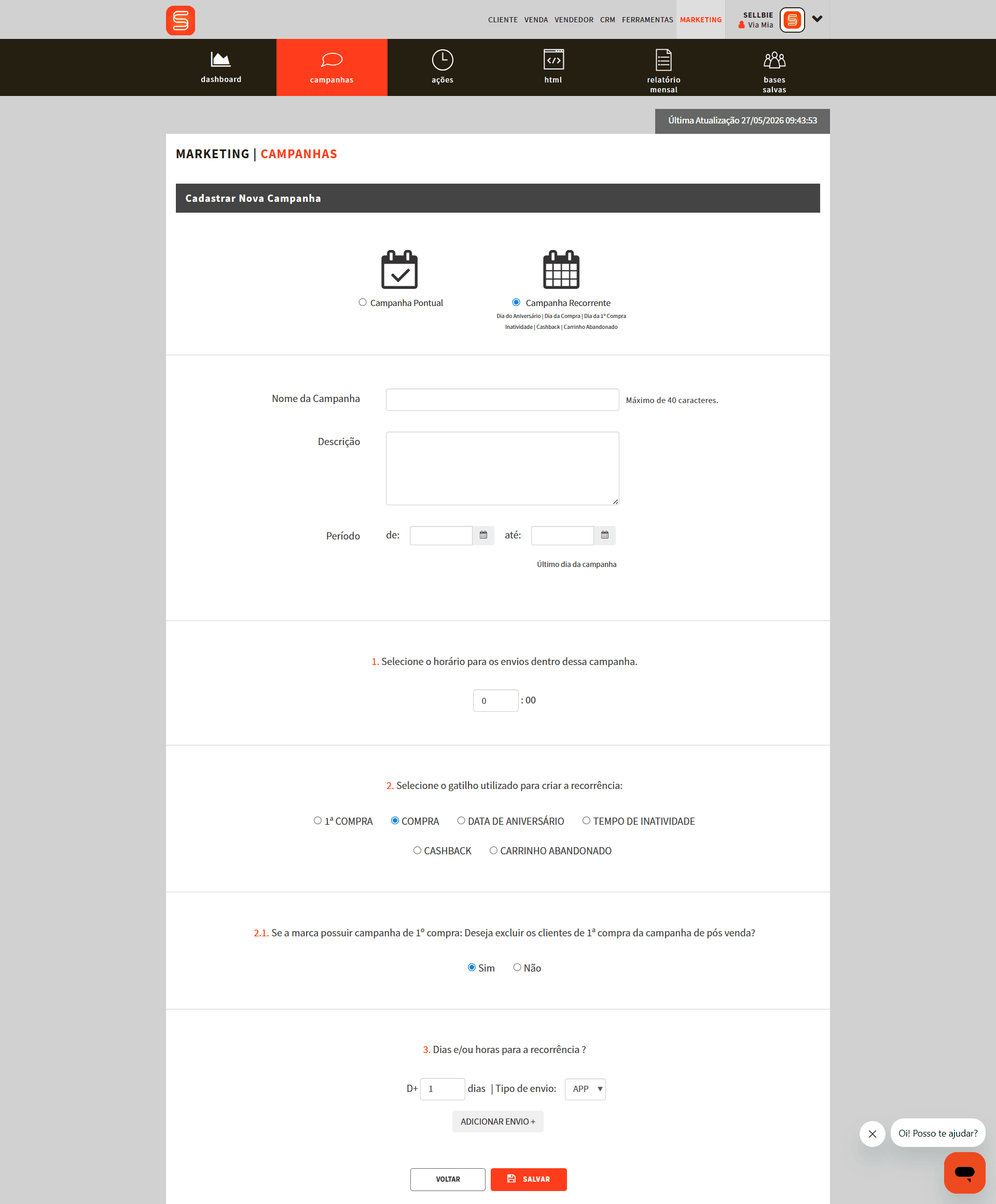This screenshot has height=1204, width=996.
Task: Choose the 1ª COMPRA trigger
Action: click(317, 821)
